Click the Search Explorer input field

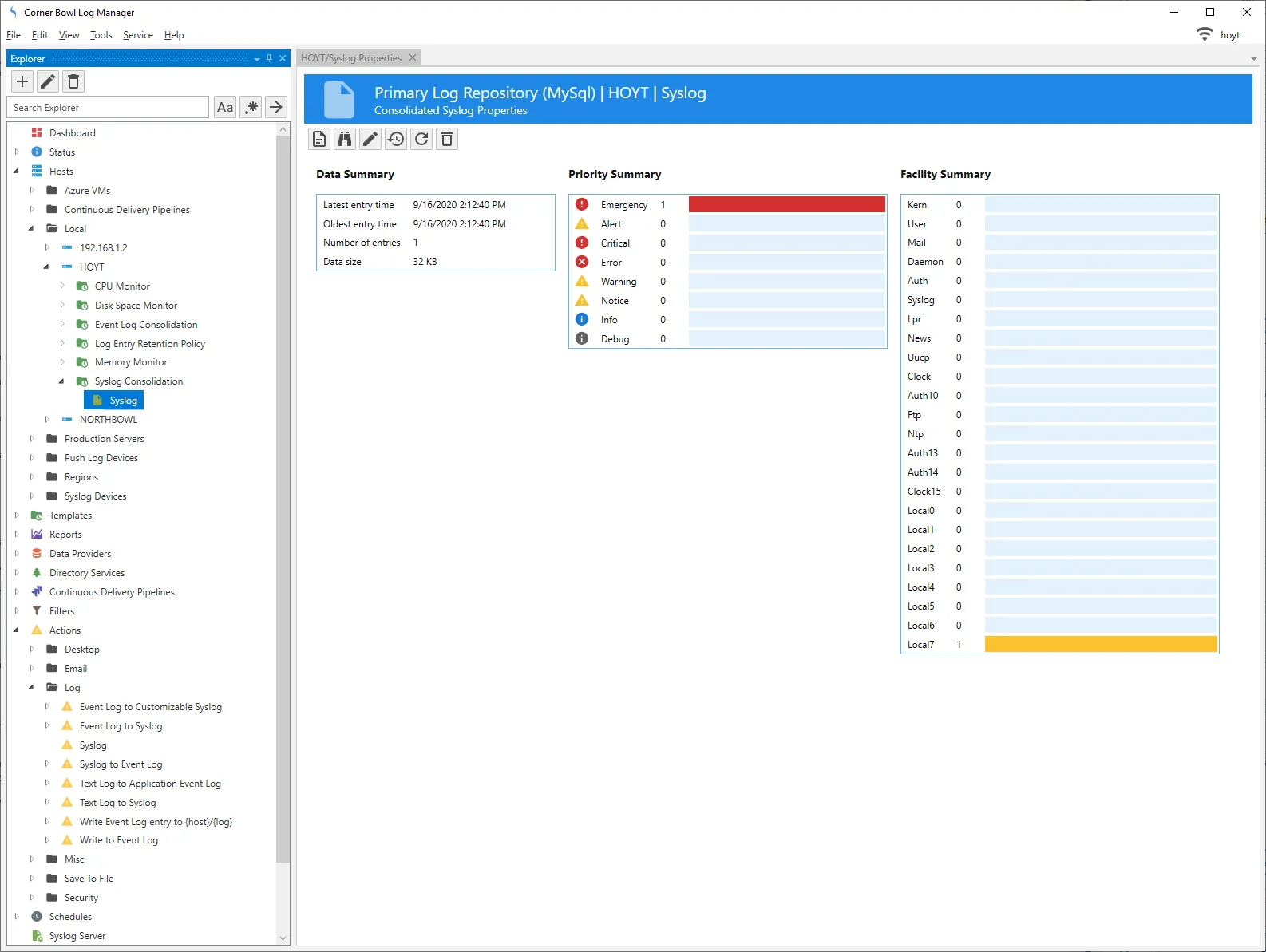pyautogui.click(x=108, y=107)
